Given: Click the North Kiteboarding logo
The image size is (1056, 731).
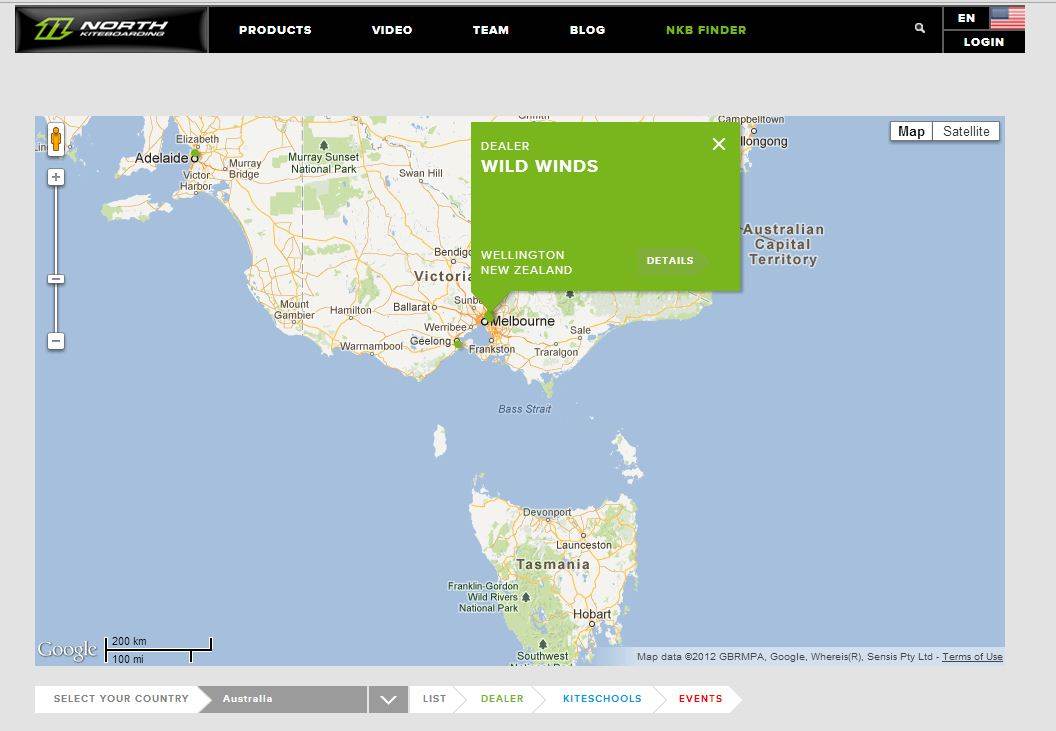Looking at the screenshot, I should pos(111,30).
